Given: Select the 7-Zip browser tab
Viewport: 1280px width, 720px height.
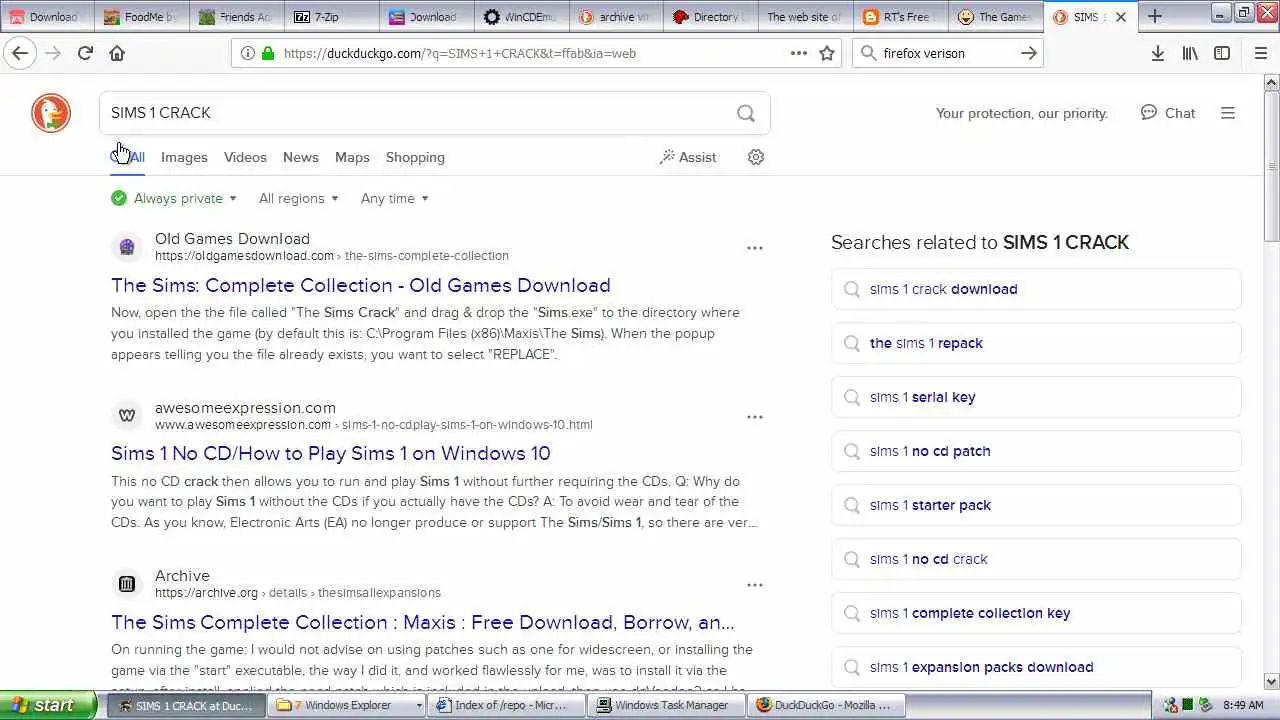Looking at the screenshot, I should pos(331,16).
